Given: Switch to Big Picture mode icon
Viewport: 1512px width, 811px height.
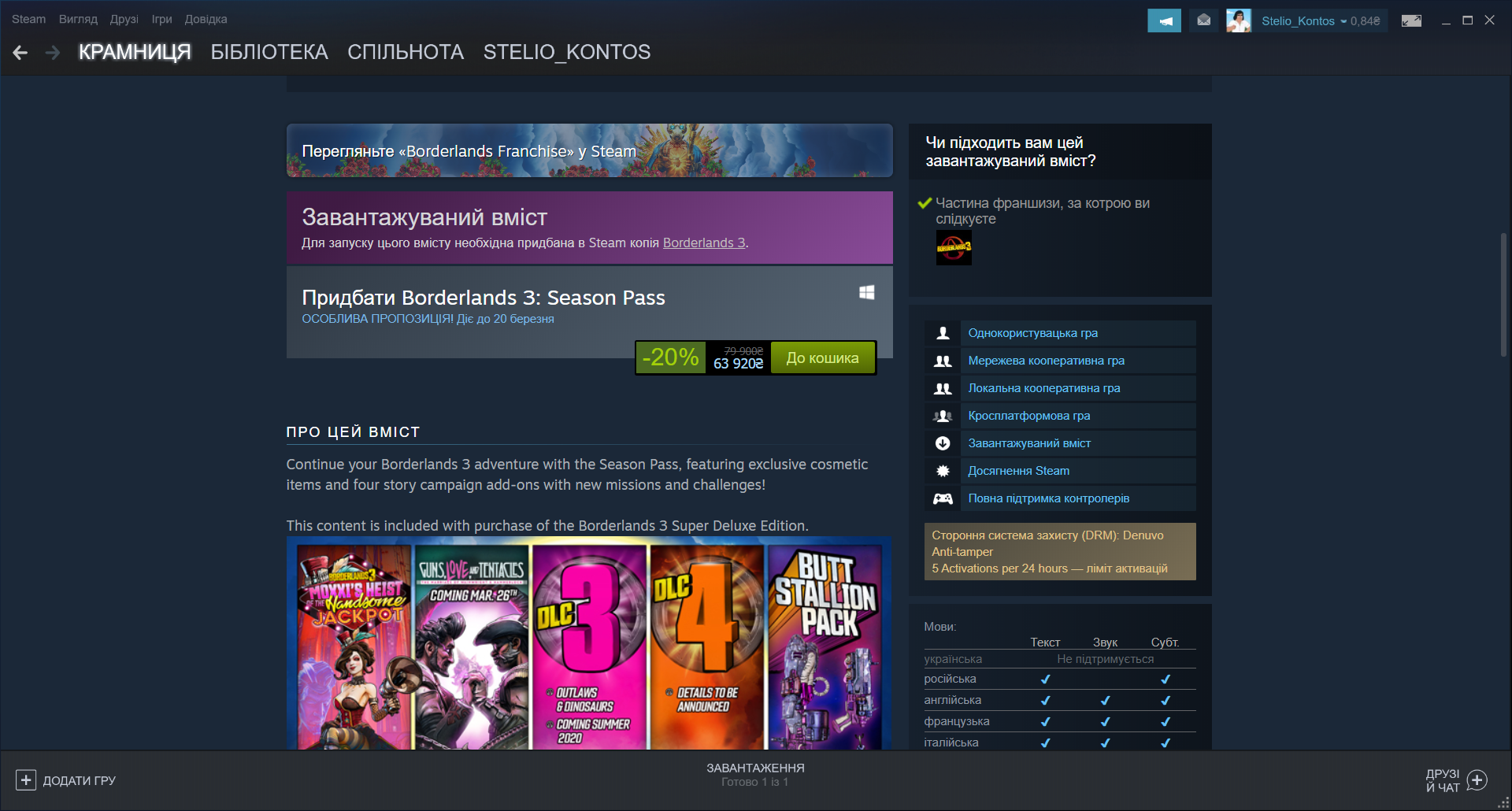Looking at the screenshot, I should [x=1411, y=20].
